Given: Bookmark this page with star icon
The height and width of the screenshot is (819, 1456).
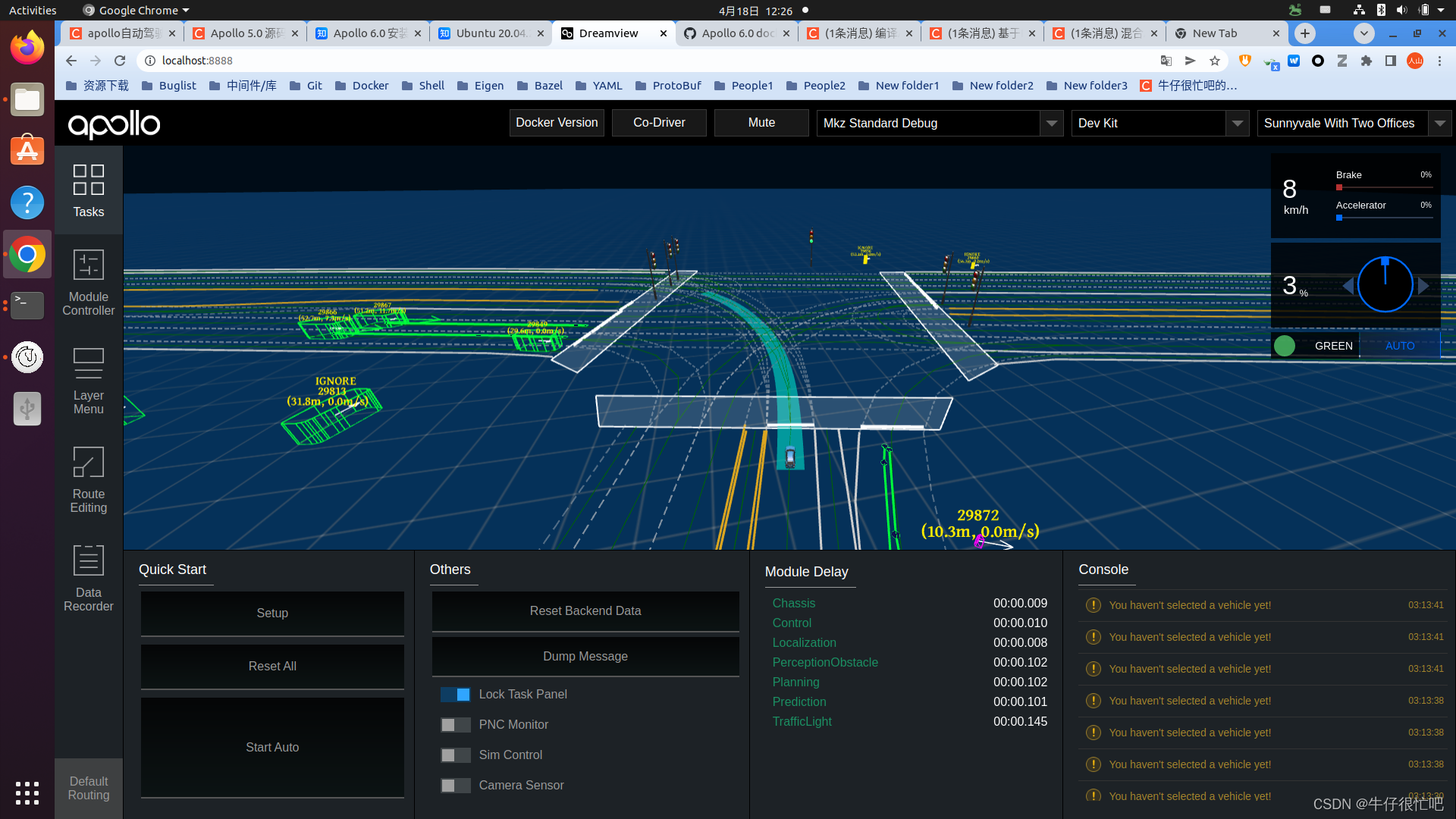Looking at the screenshot, I should [x=1215, y=61].
